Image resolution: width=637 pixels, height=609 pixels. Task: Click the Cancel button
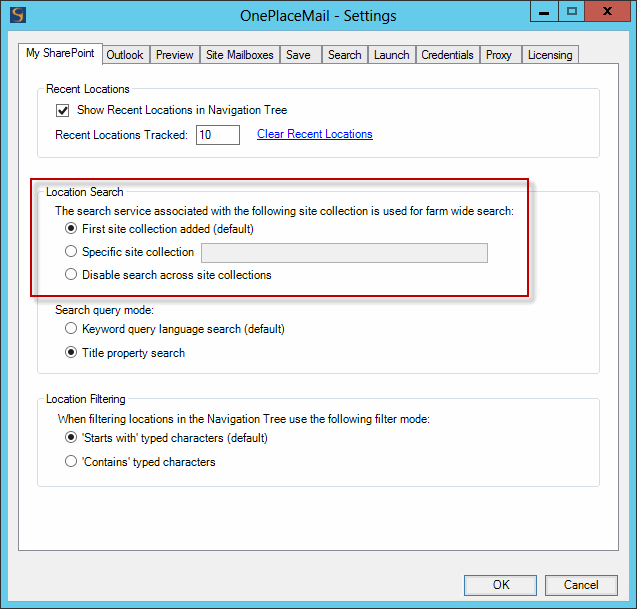[581, 585]
